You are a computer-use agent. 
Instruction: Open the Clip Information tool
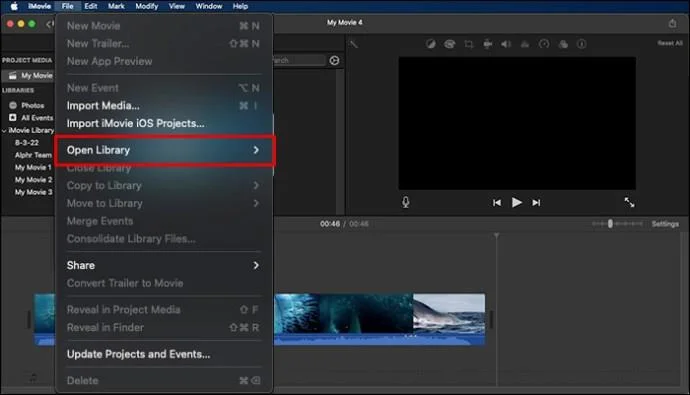[582, 44]
